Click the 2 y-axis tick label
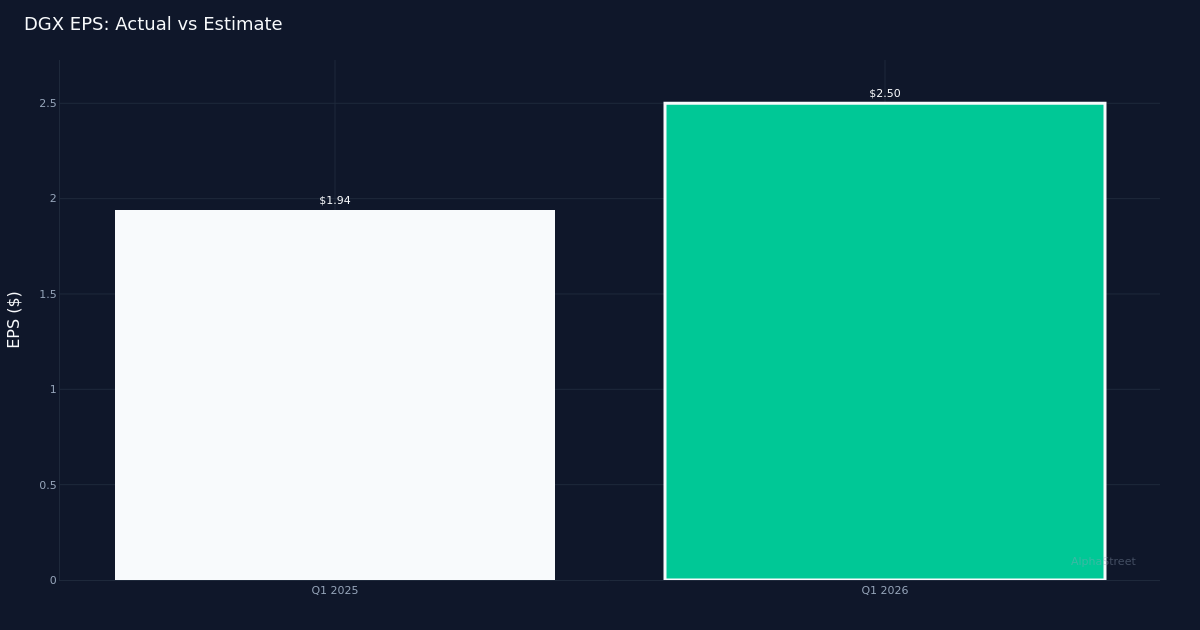This screenshot has height=630, width=1200. coord(53,198)
